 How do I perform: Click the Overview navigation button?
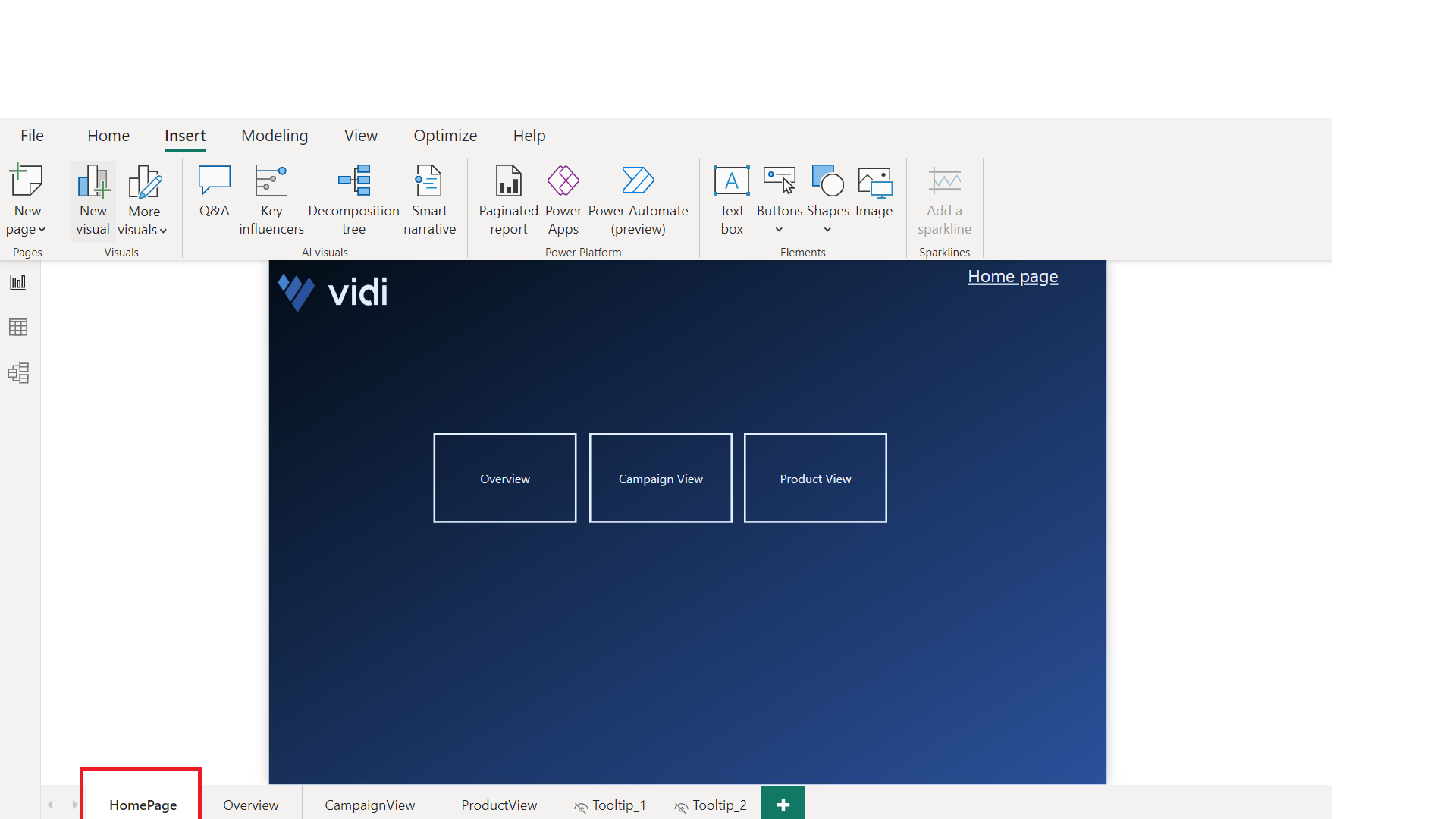[x=504, y=478]
